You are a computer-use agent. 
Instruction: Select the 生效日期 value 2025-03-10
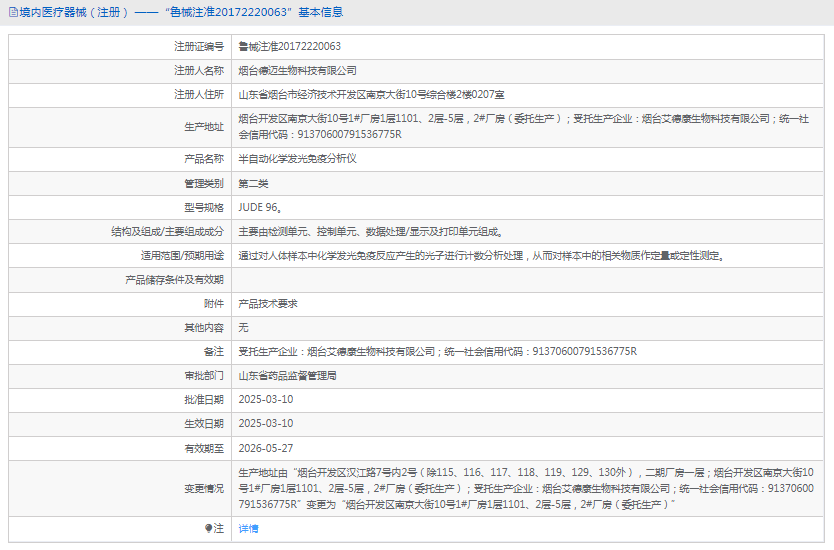pyautogui.click(x=265, y=423)
